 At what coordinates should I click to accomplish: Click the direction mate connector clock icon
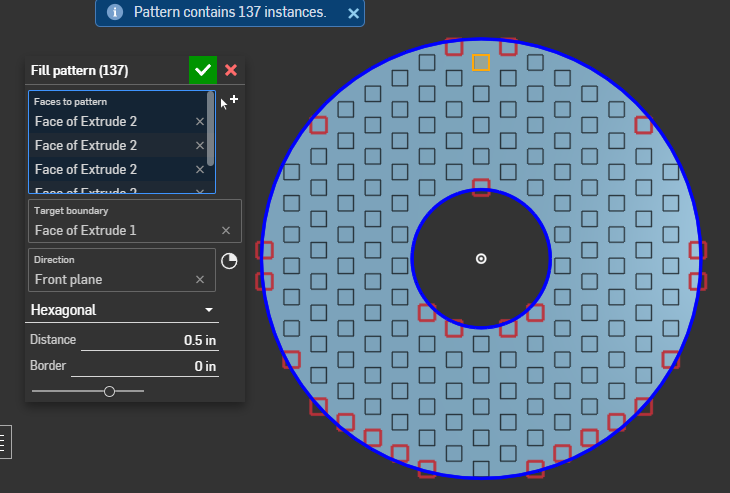pyautogui.click(x=229, y=261)
